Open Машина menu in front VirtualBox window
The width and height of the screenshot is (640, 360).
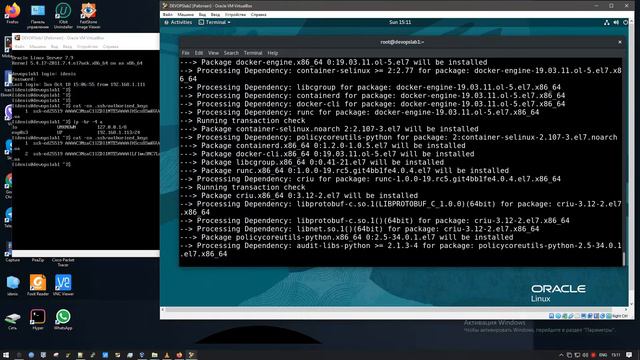coord(185,14)
